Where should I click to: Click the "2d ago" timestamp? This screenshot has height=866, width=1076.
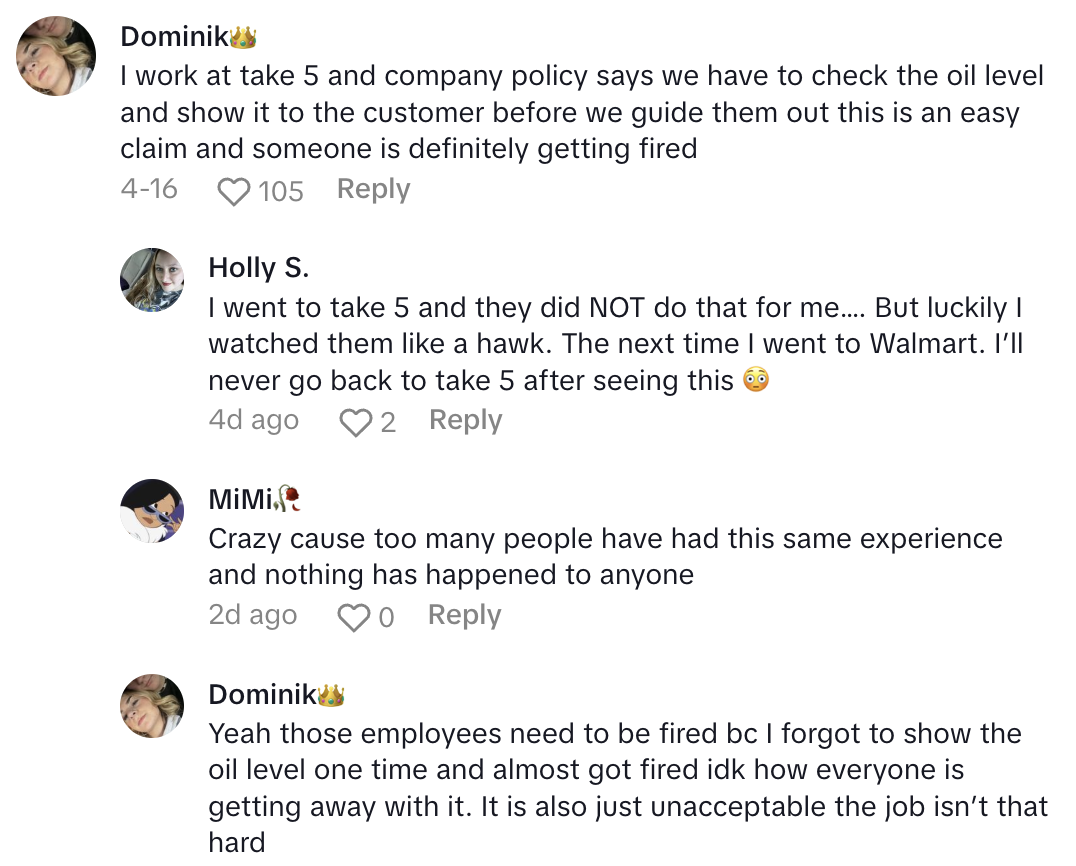pos(252,616)
